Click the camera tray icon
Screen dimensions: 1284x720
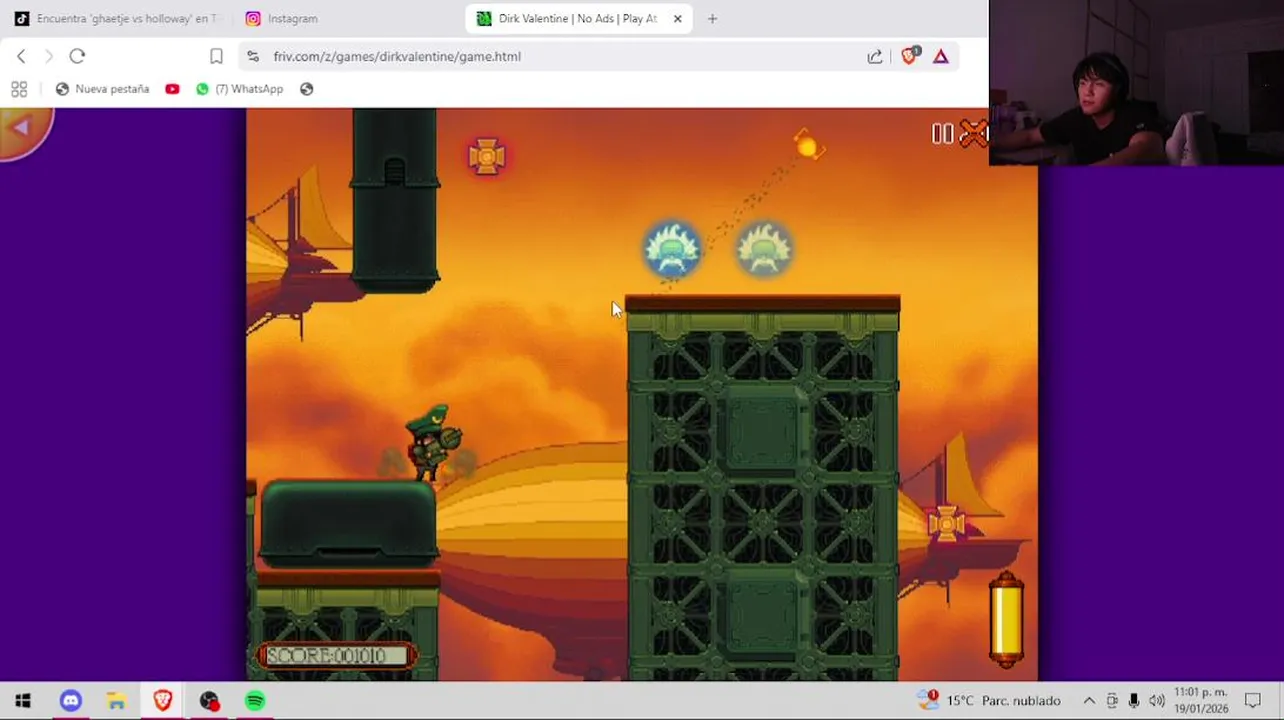(x=1112, y=701)
